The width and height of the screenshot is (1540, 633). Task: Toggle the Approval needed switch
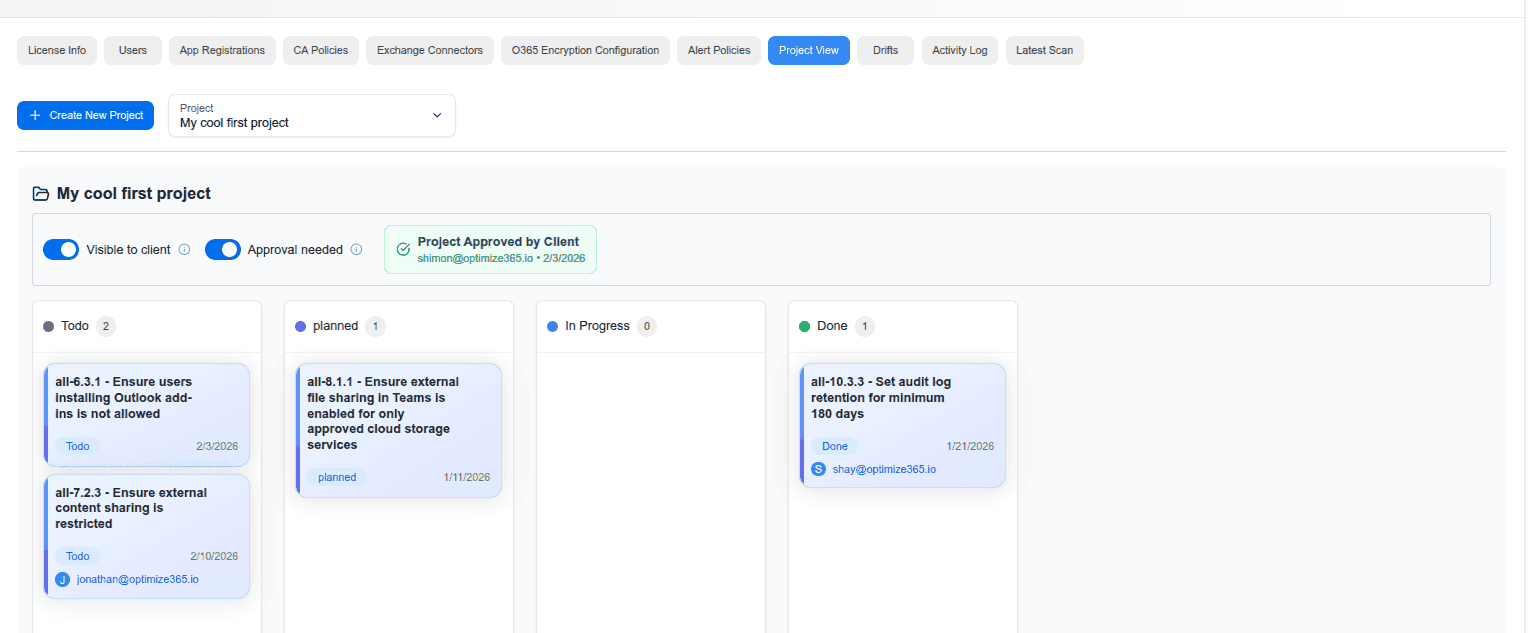[223, 249]
